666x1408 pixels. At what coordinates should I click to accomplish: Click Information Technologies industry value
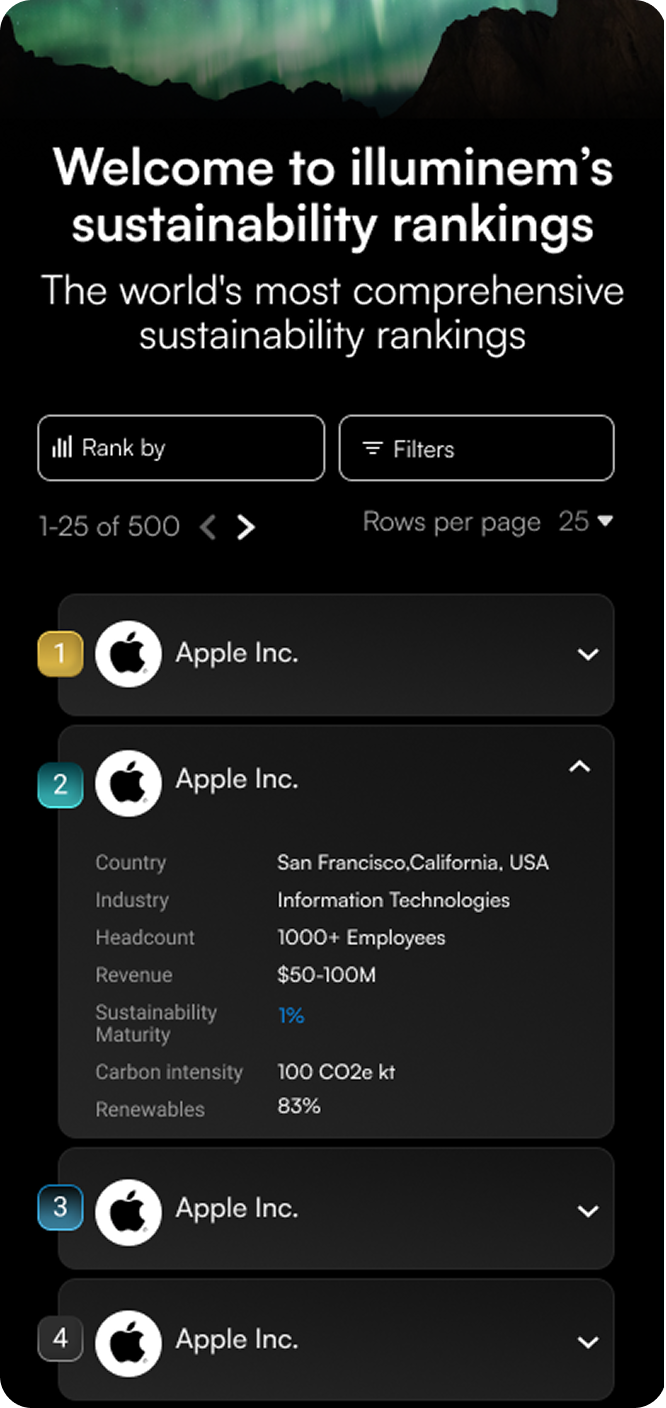(x=393, y=900)
